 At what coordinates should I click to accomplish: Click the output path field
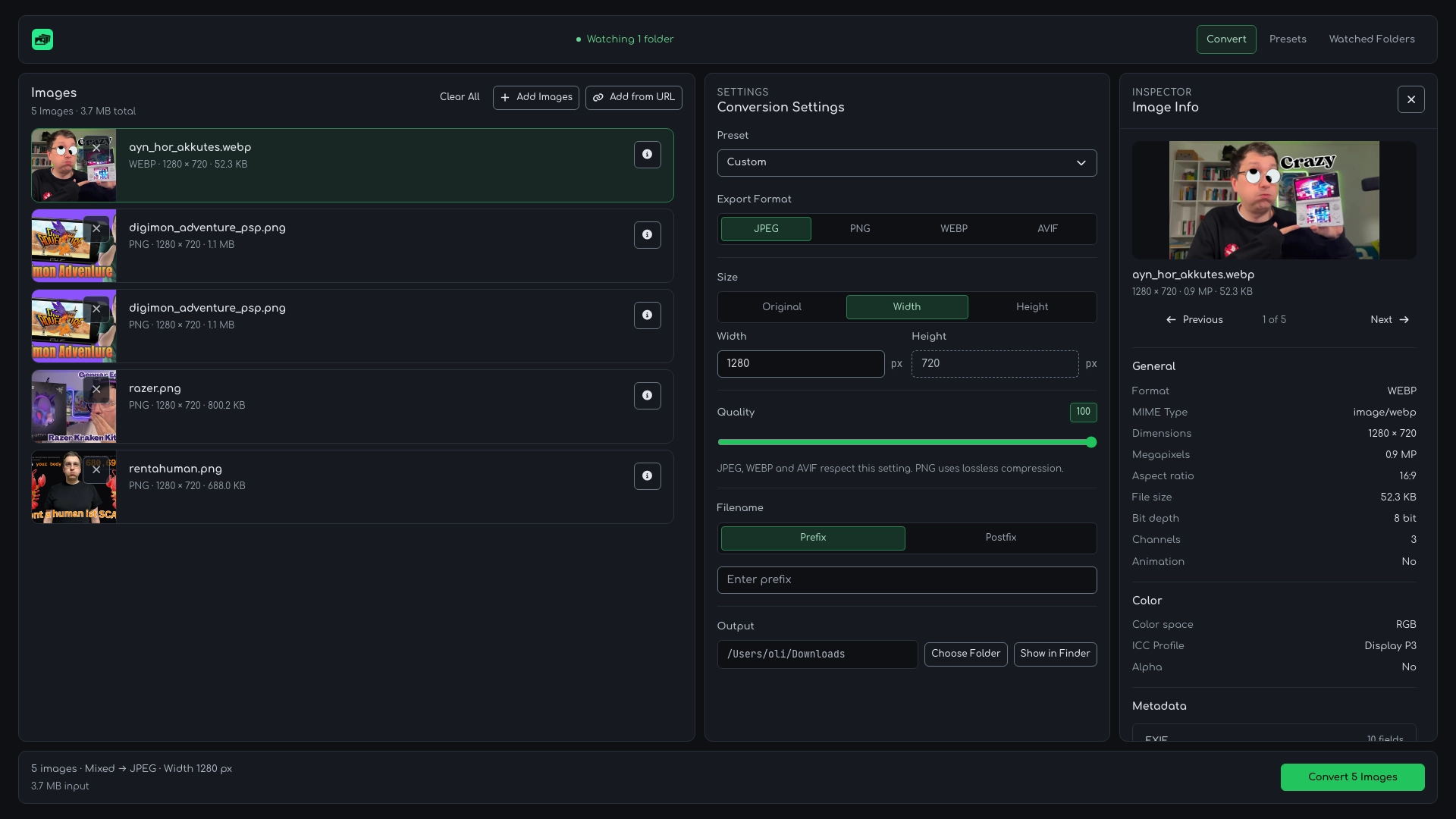[817, 654]
